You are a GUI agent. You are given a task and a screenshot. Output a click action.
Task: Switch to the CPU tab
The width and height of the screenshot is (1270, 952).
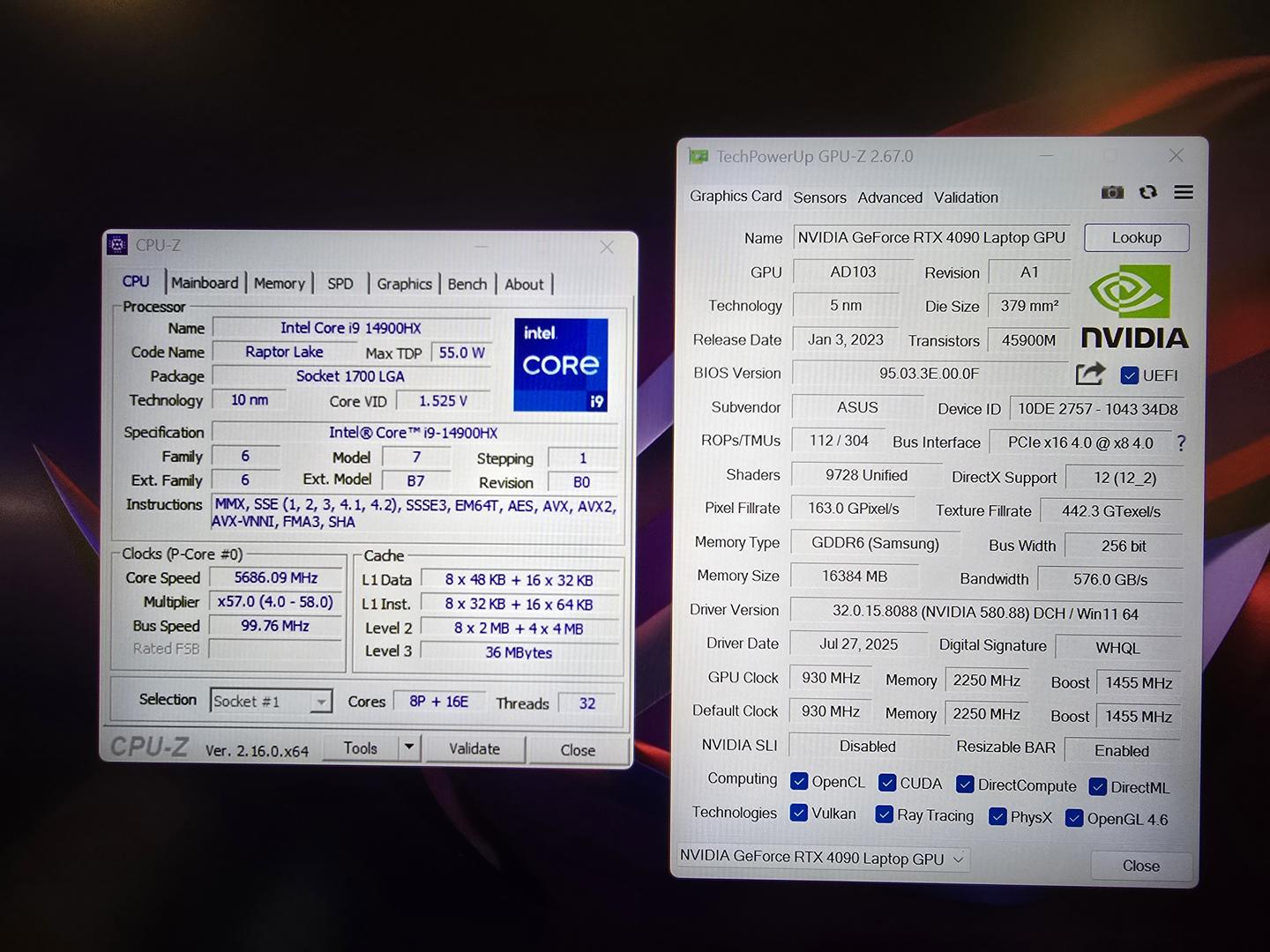[x=136, y=281]
